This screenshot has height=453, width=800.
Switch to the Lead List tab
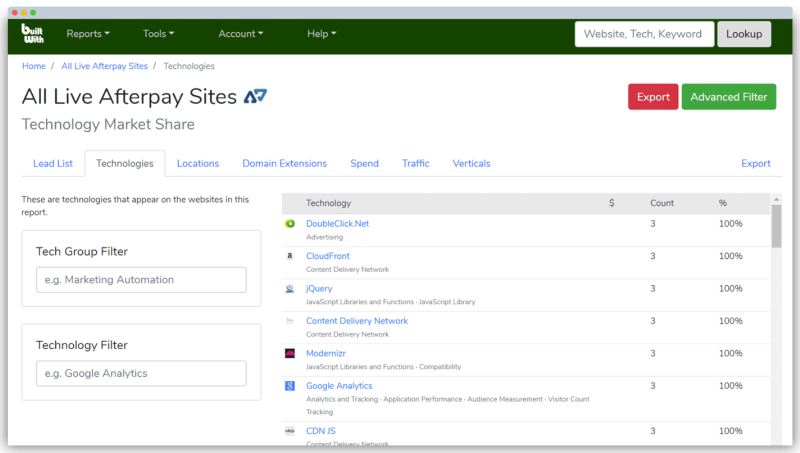click(x=53, y=163)
